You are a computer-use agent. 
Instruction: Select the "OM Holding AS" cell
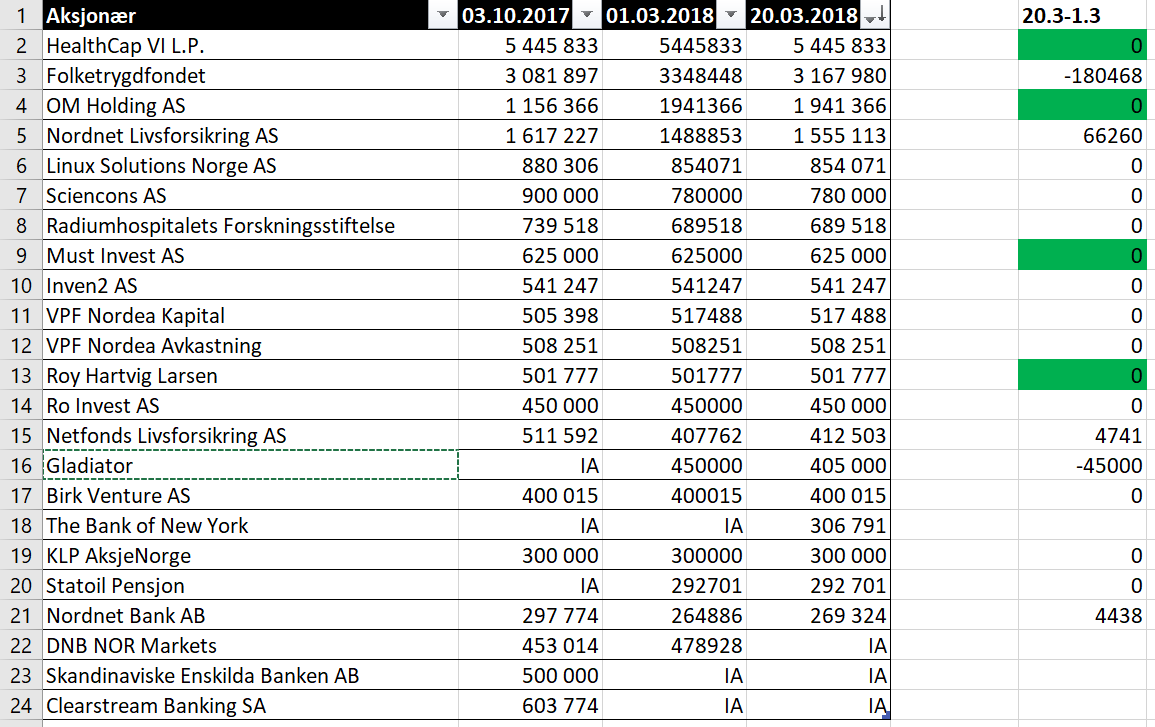click(x=250, y=105)
